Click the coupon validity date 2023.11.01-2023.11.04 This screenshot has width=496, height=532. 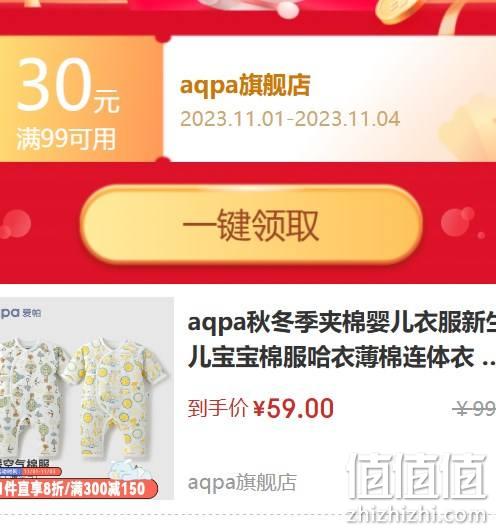tap(290, 119)
